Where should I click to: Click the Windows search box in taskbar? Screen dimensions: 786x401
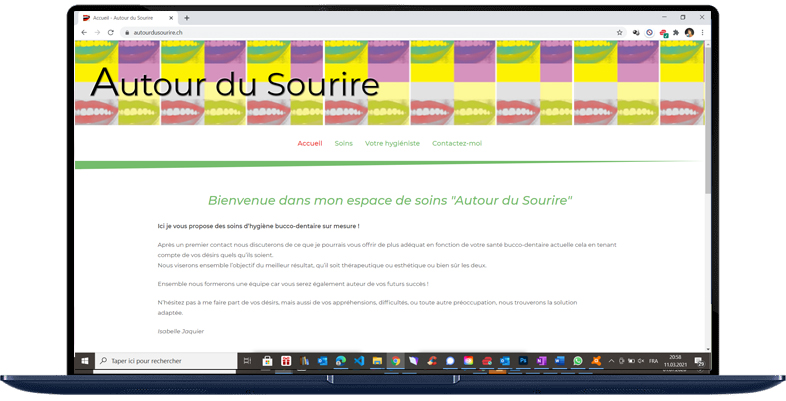coord(165,361)
